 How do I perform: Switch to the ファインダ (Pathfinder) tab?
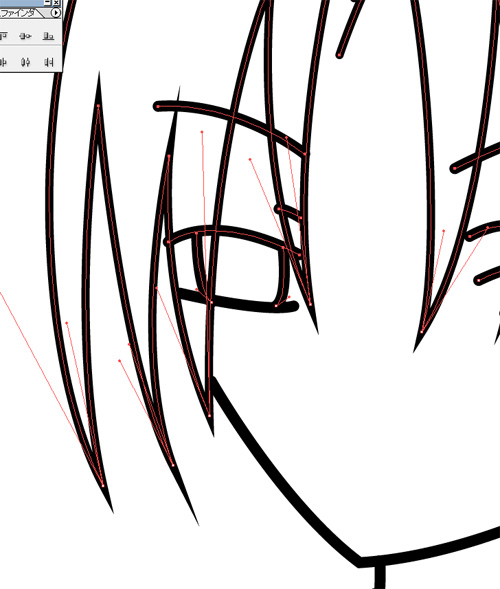point(19,13)
